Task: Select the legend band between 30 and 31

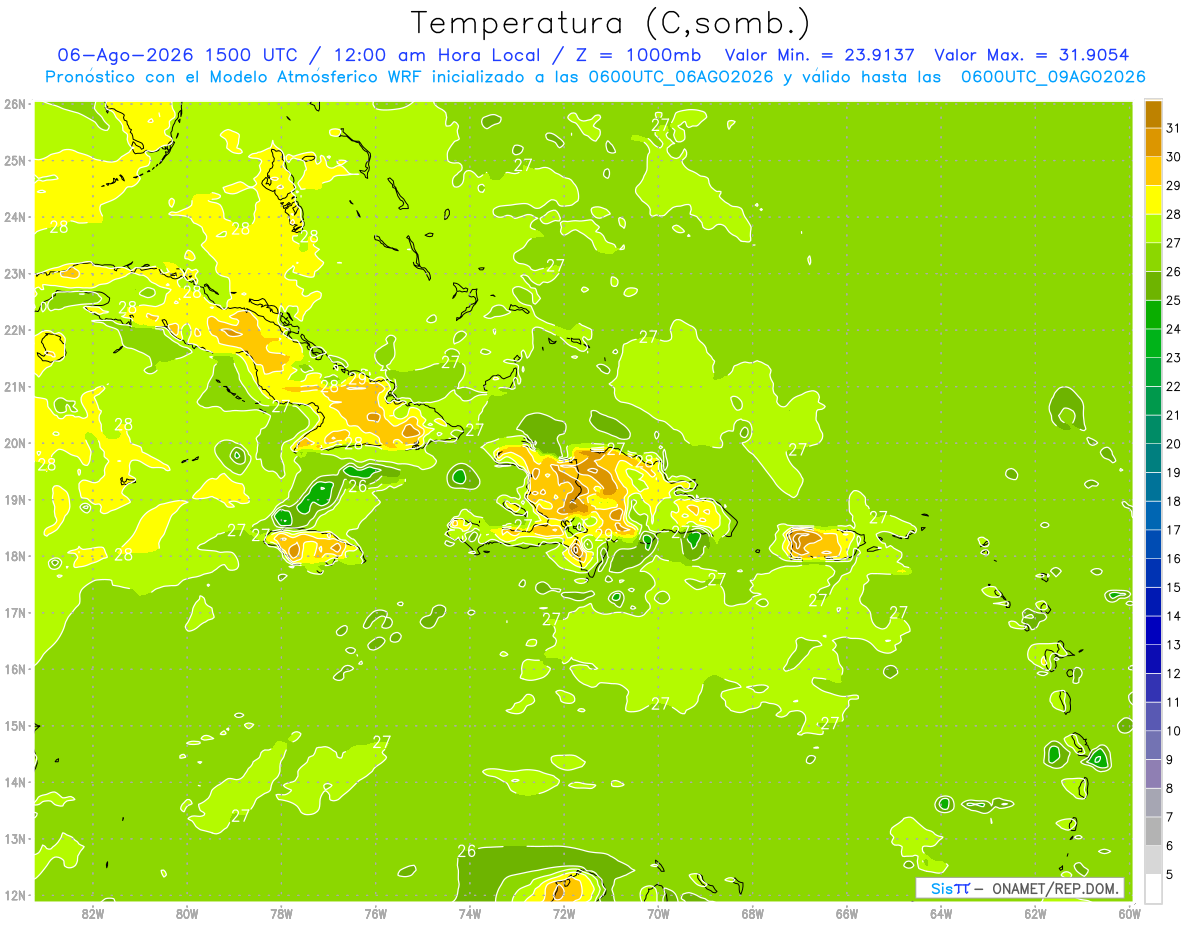Action: point(1153,143)
